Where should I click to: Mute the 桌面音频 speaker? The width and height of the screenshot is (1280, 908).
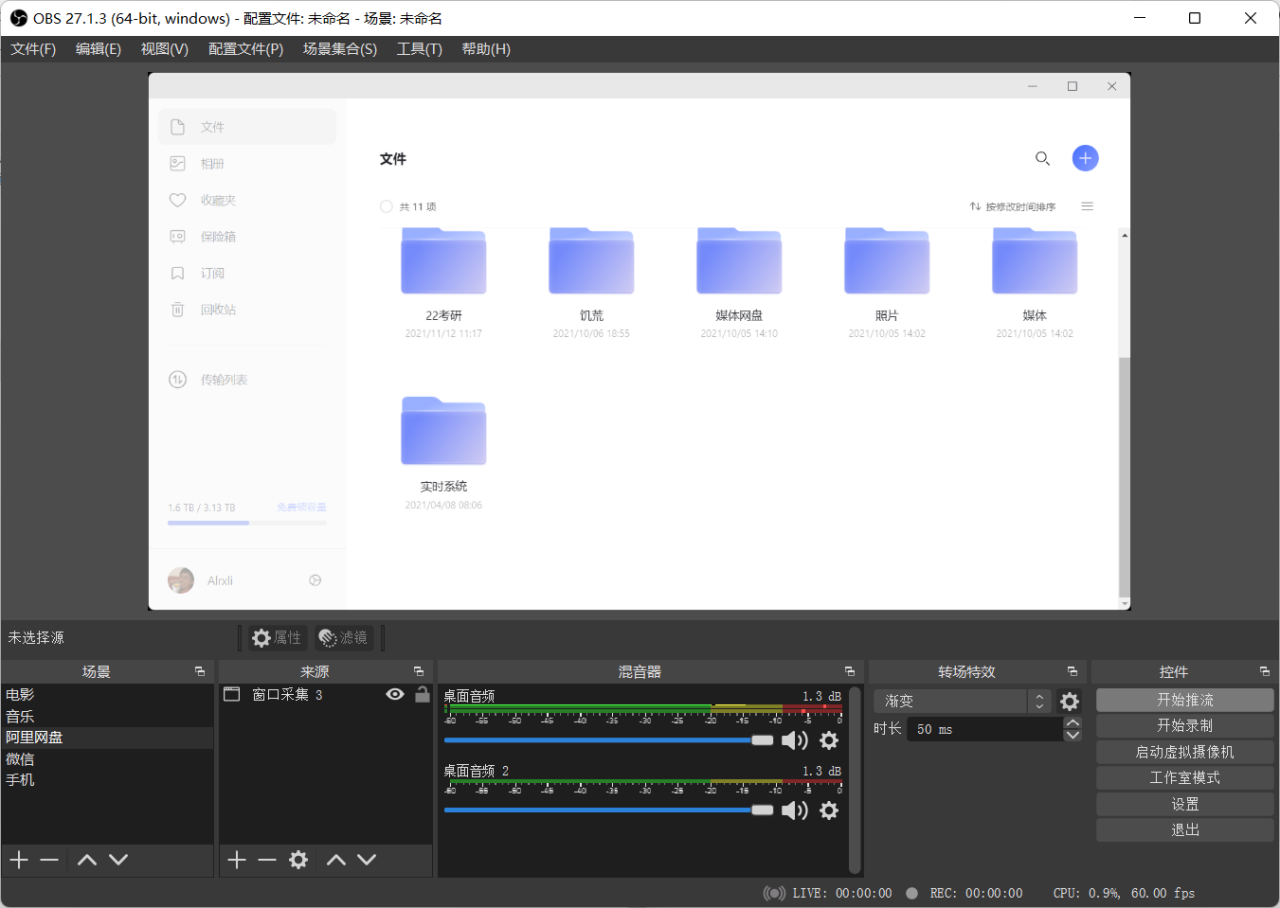coord(794,740)
